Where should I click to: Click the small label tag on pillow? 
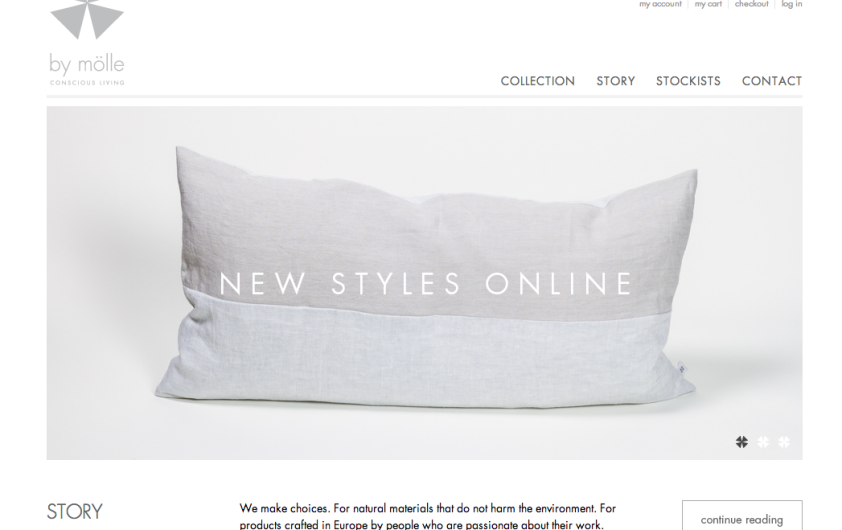[681, 368]
